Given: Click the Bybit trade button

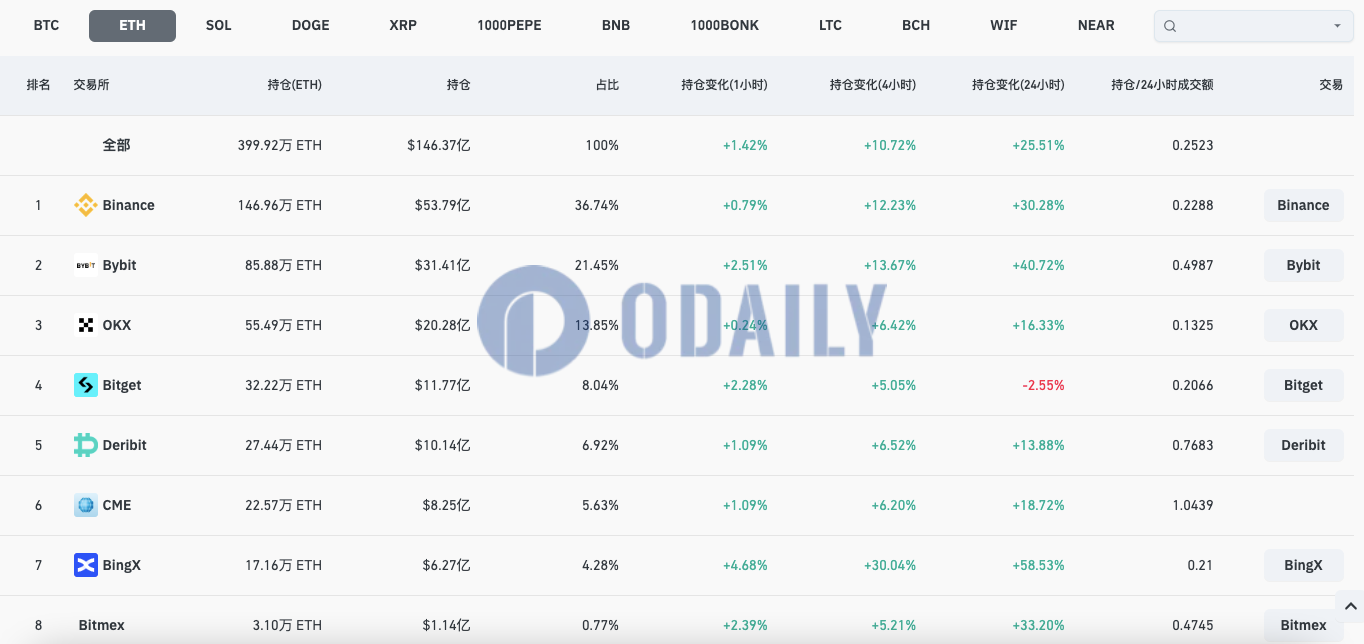Looking at the screenshot, I should click(x=1303, y=265).
